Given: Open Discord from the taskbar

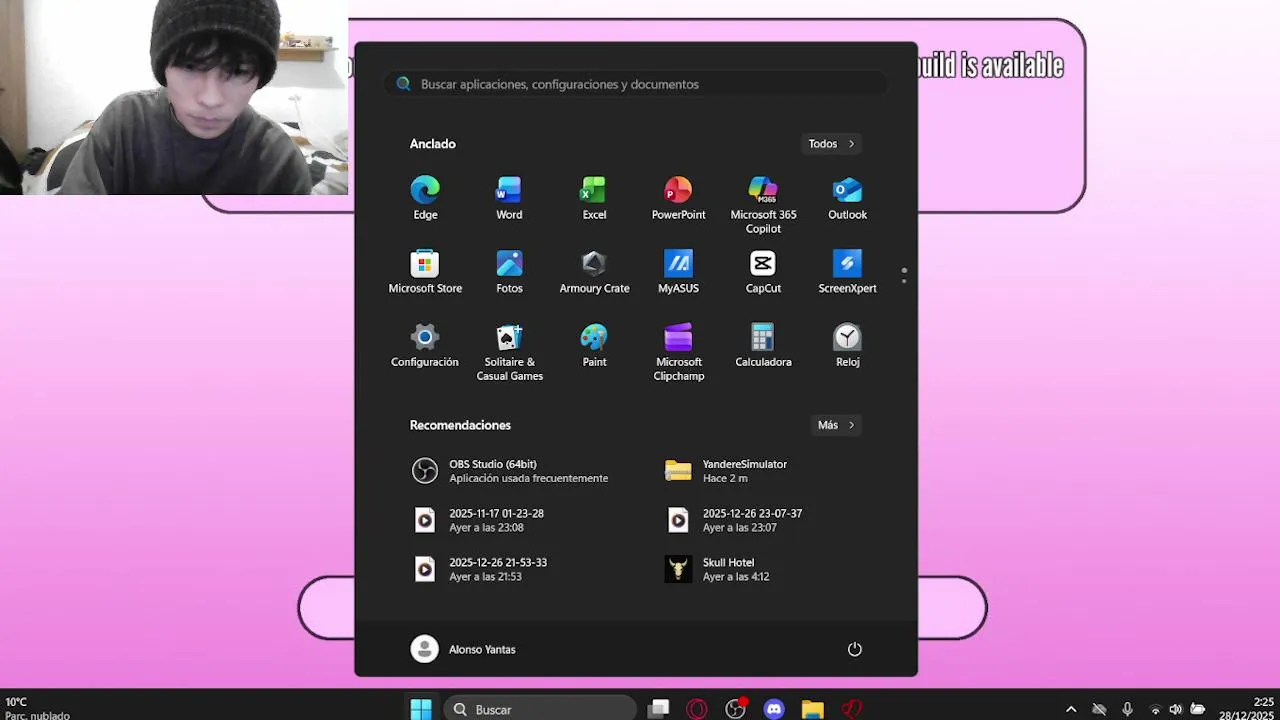Looking at the screenshot, I should (x=774, y=709).
